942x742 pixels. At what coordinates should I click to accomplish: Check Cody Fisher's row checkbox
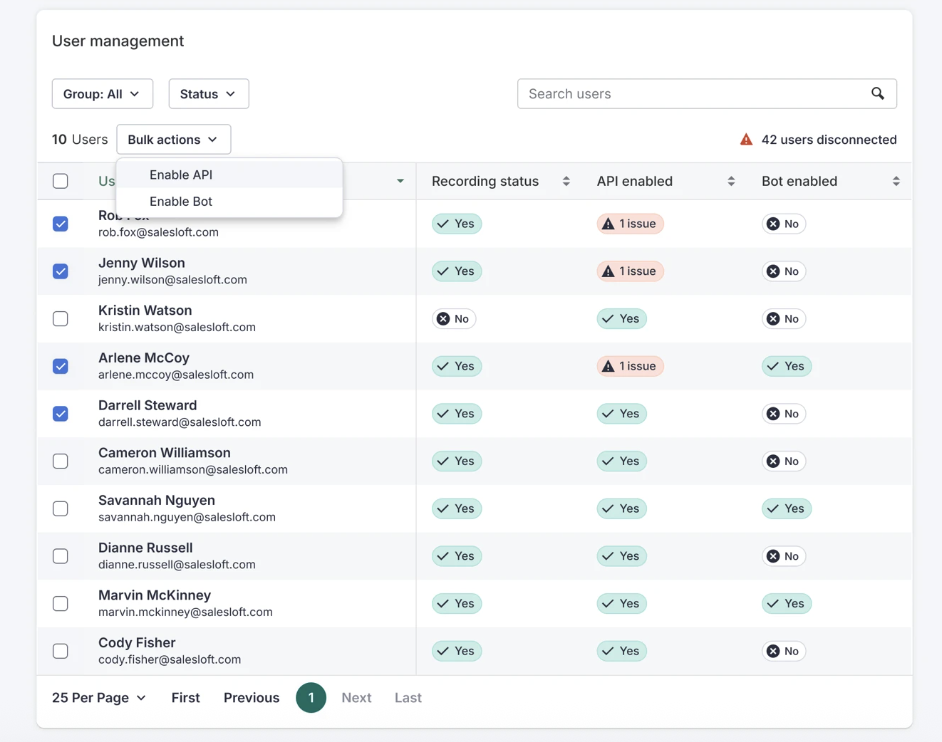tap(60, 651)
